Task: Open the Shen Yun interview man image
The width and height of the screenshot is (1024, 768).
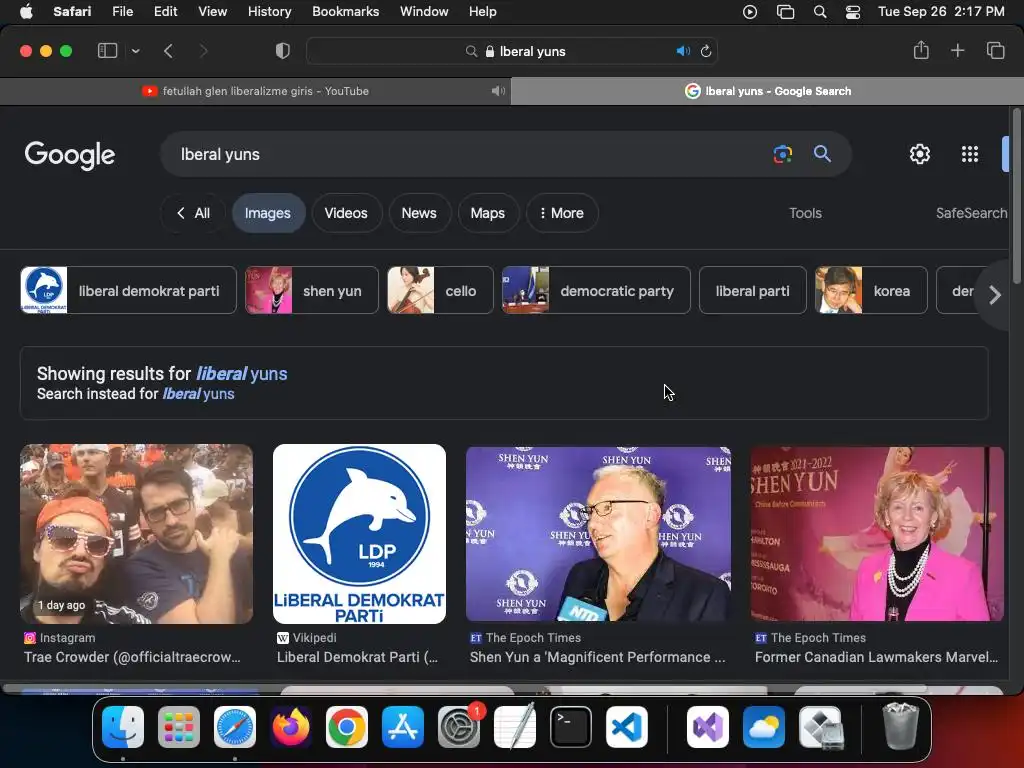Action: pyautogui.click(x=598, y=534)
